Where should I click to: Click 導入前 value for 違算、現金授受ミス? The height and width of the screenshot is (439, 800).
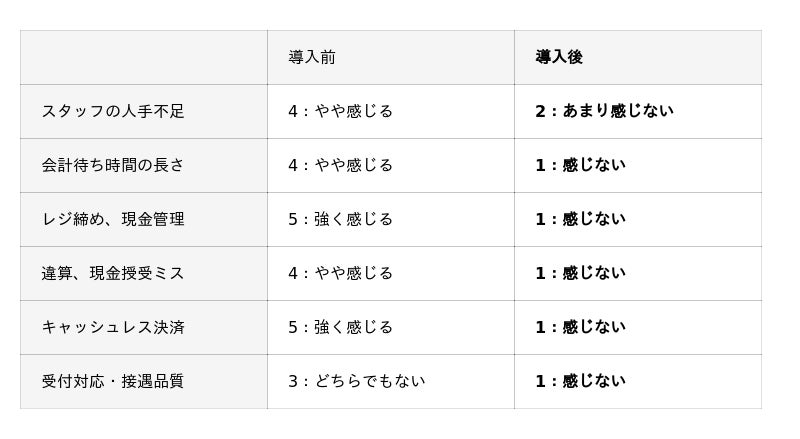pos(340,273)
